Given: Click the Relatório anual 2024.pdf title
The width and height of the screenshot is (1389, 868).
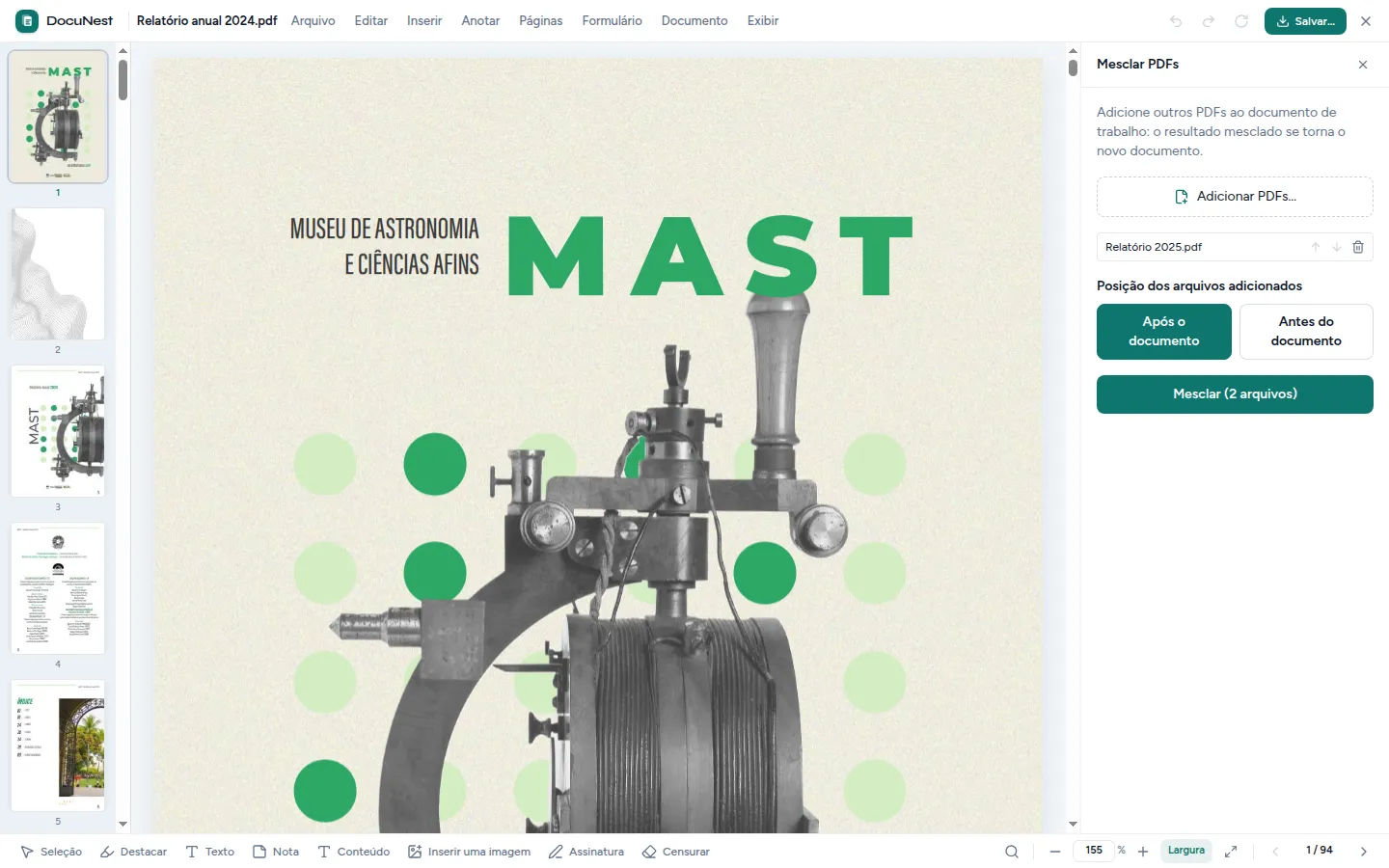Looking at the screenshot, I should click(206, 21).
